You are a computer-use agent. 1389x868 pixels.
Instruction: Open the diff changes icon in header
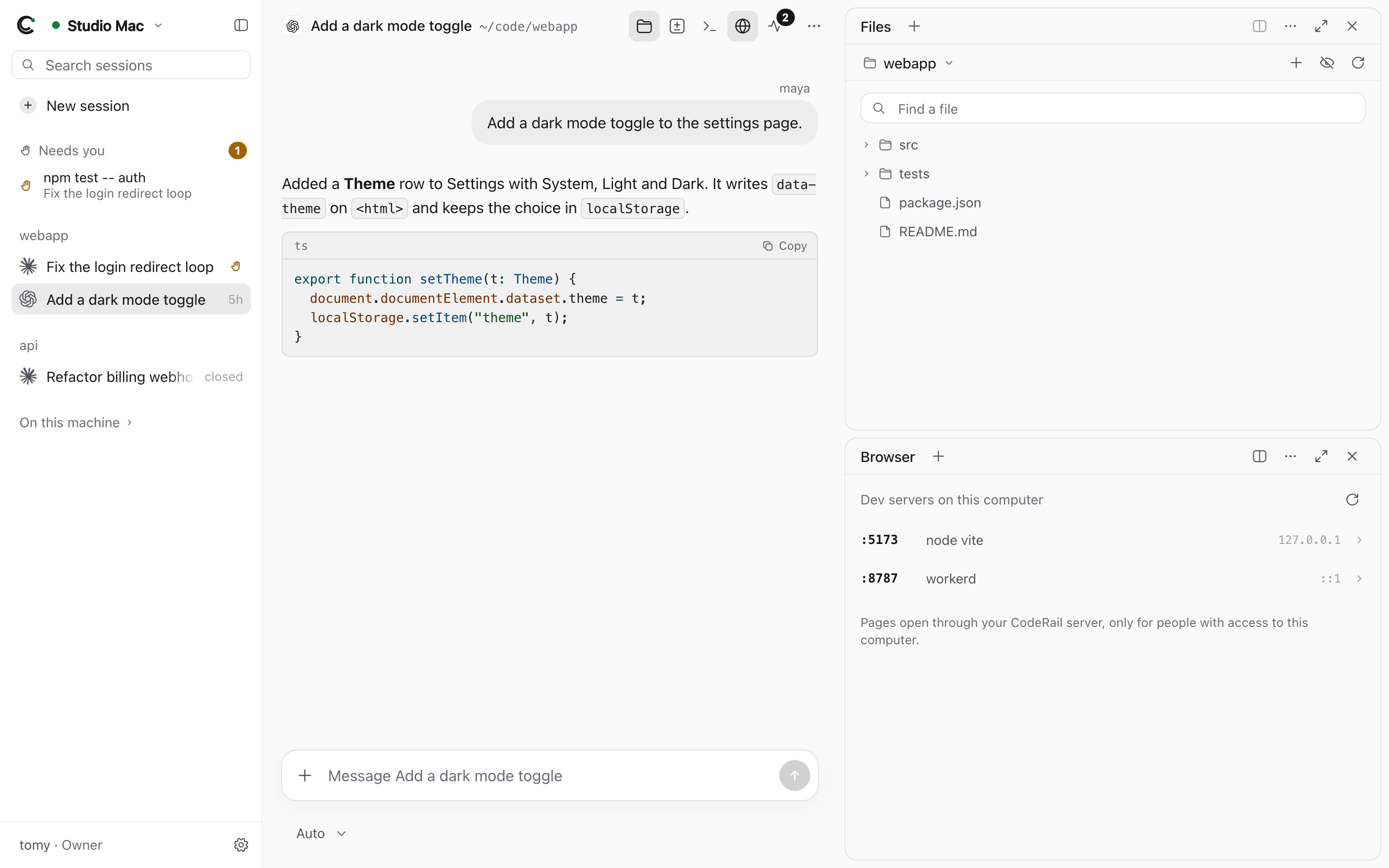677,26
